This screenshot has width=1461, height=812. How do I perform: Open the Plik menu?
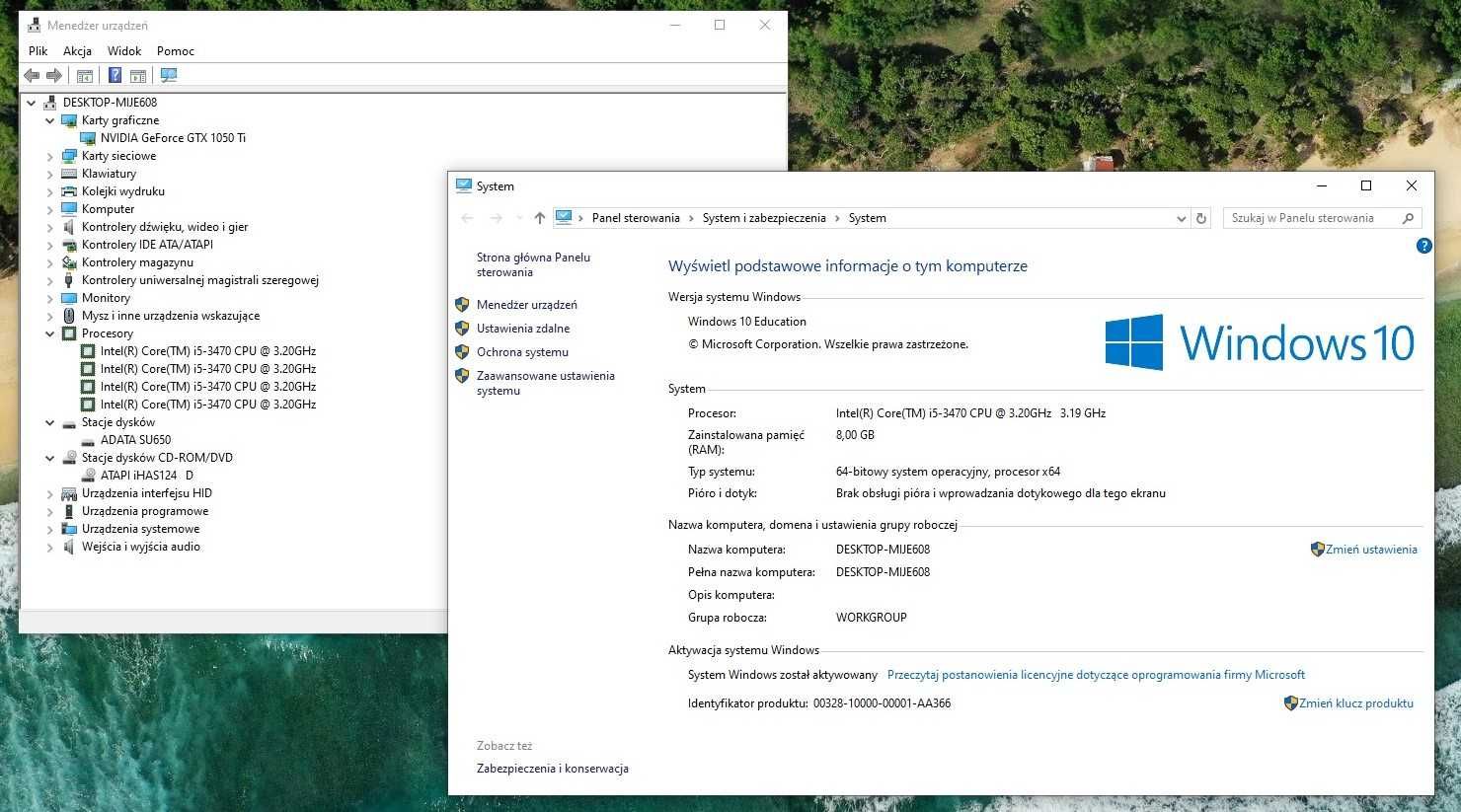pos(38,50)
